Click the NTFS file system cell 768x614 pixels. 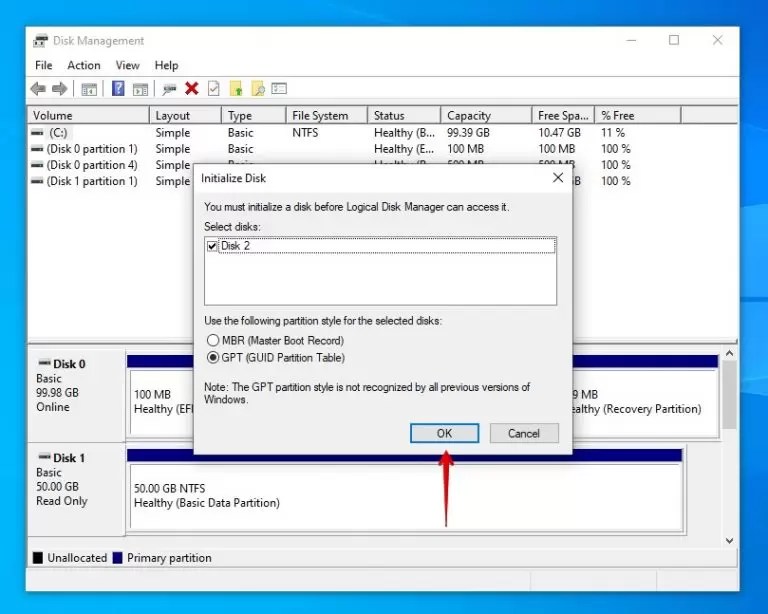coord(305,133)
